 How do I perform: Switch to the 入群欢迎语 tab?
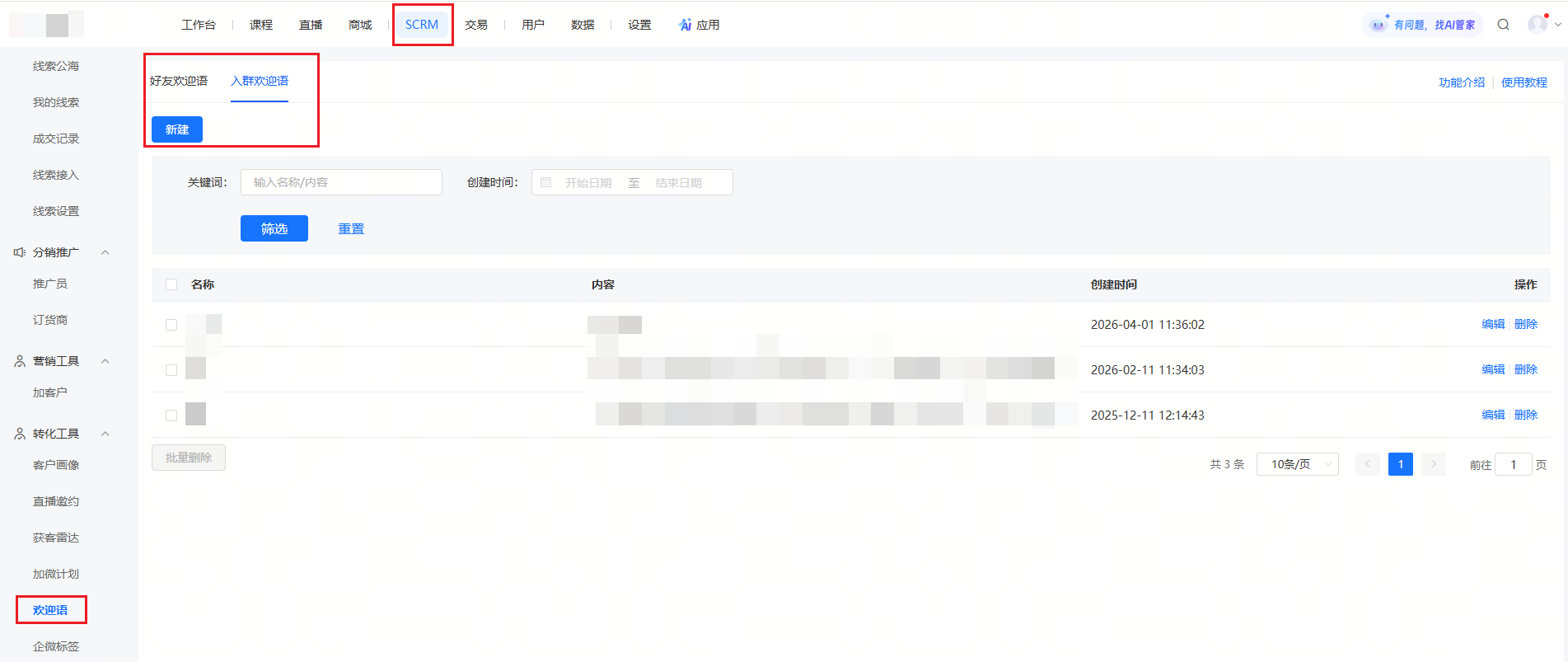pyautogui.click(x=260, y=81)
